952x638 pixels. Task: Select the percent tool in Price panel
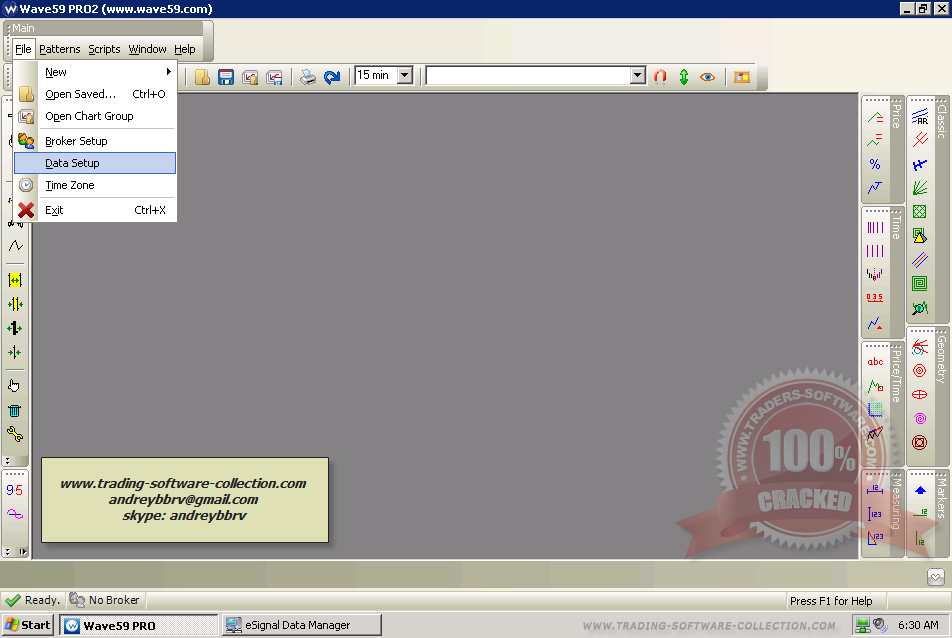[875, 164]
